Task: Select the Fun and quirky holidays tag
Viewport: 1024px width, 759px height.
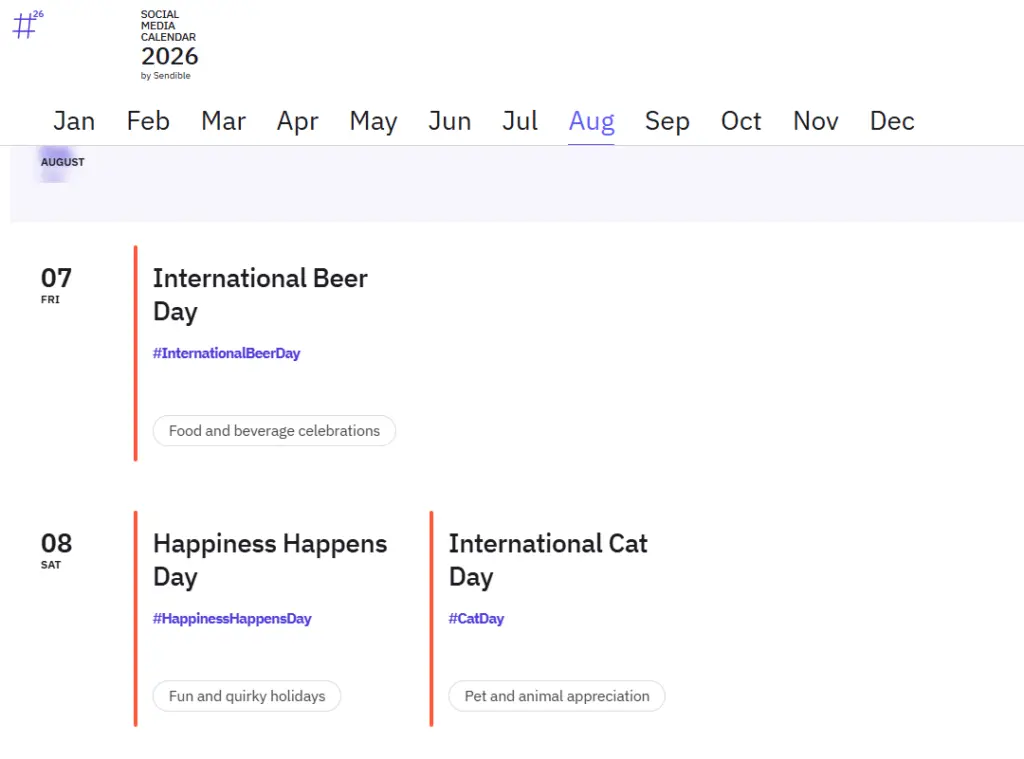Action: [247, 696]
